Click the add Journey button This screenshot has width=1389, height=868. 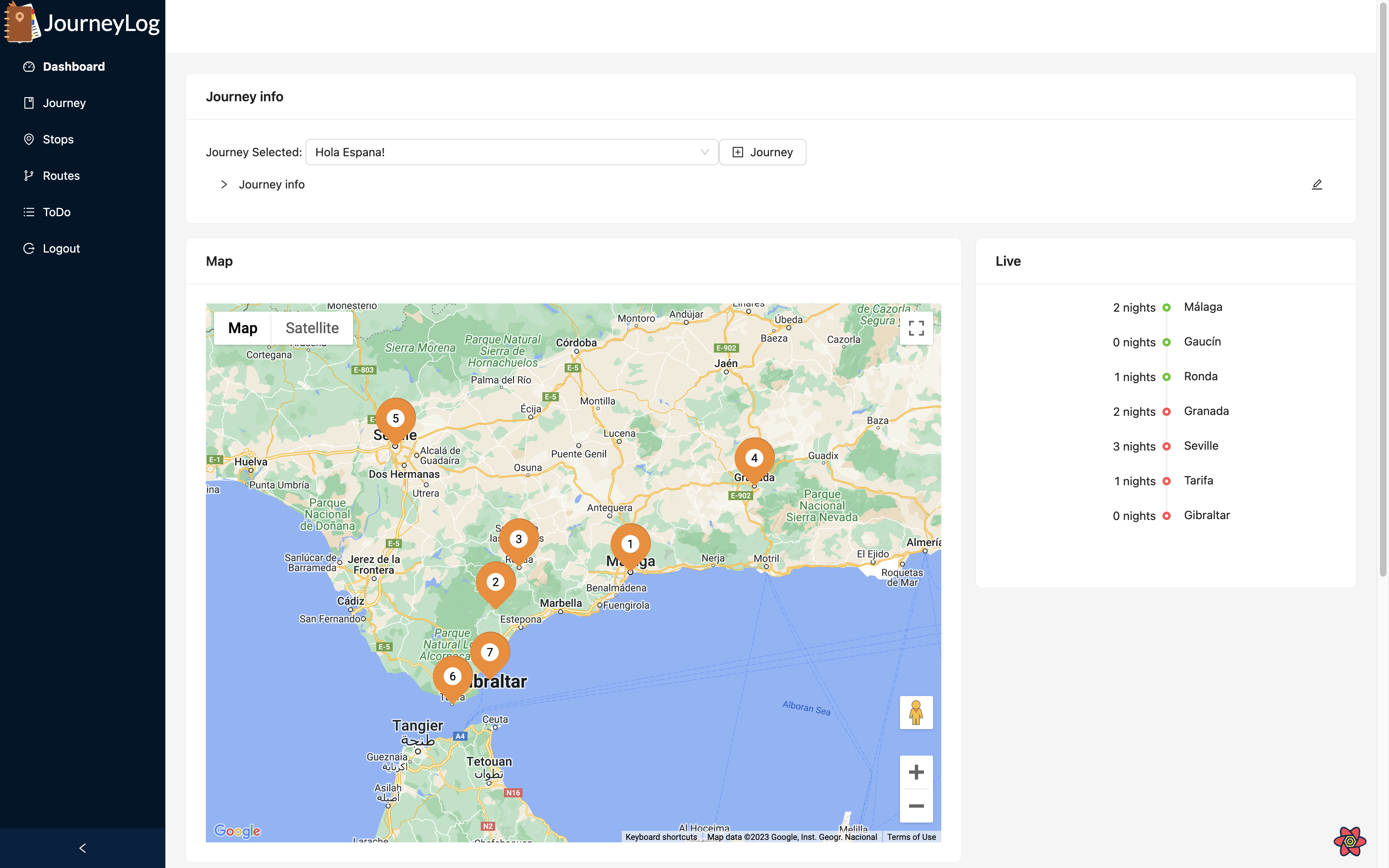[x=762, y=152]
